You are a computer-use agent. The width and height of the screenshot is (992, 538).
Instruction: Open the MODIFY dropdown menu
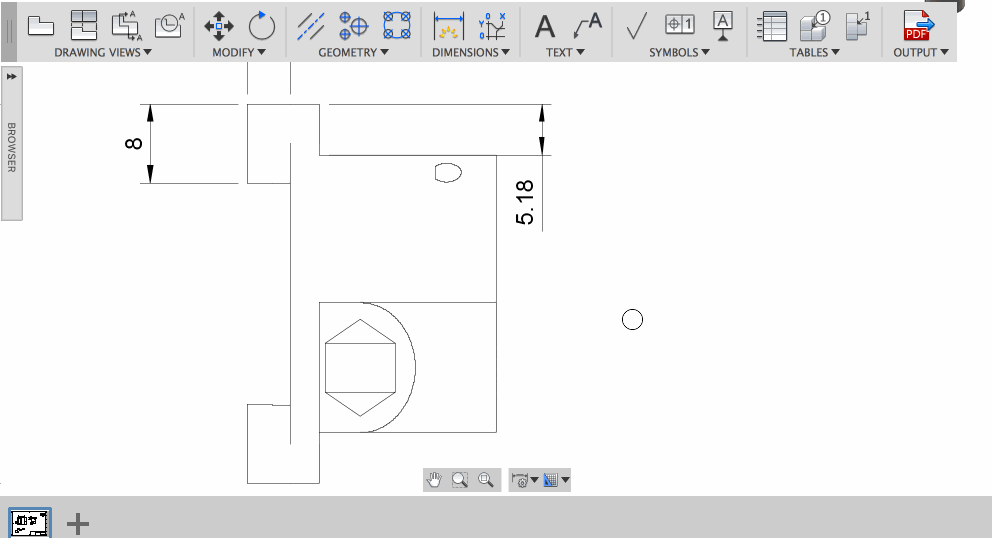(239, 53)
